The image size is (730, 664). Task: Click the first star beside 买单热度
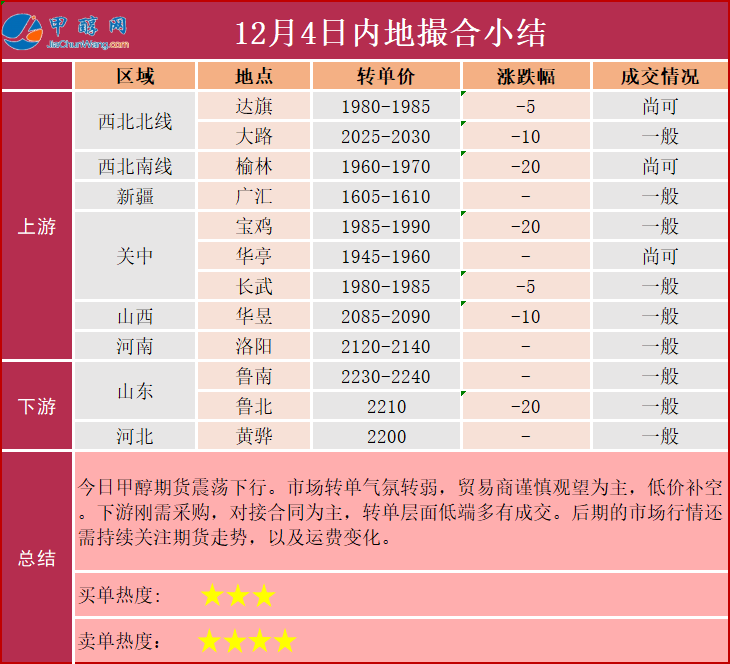point(212,596)
